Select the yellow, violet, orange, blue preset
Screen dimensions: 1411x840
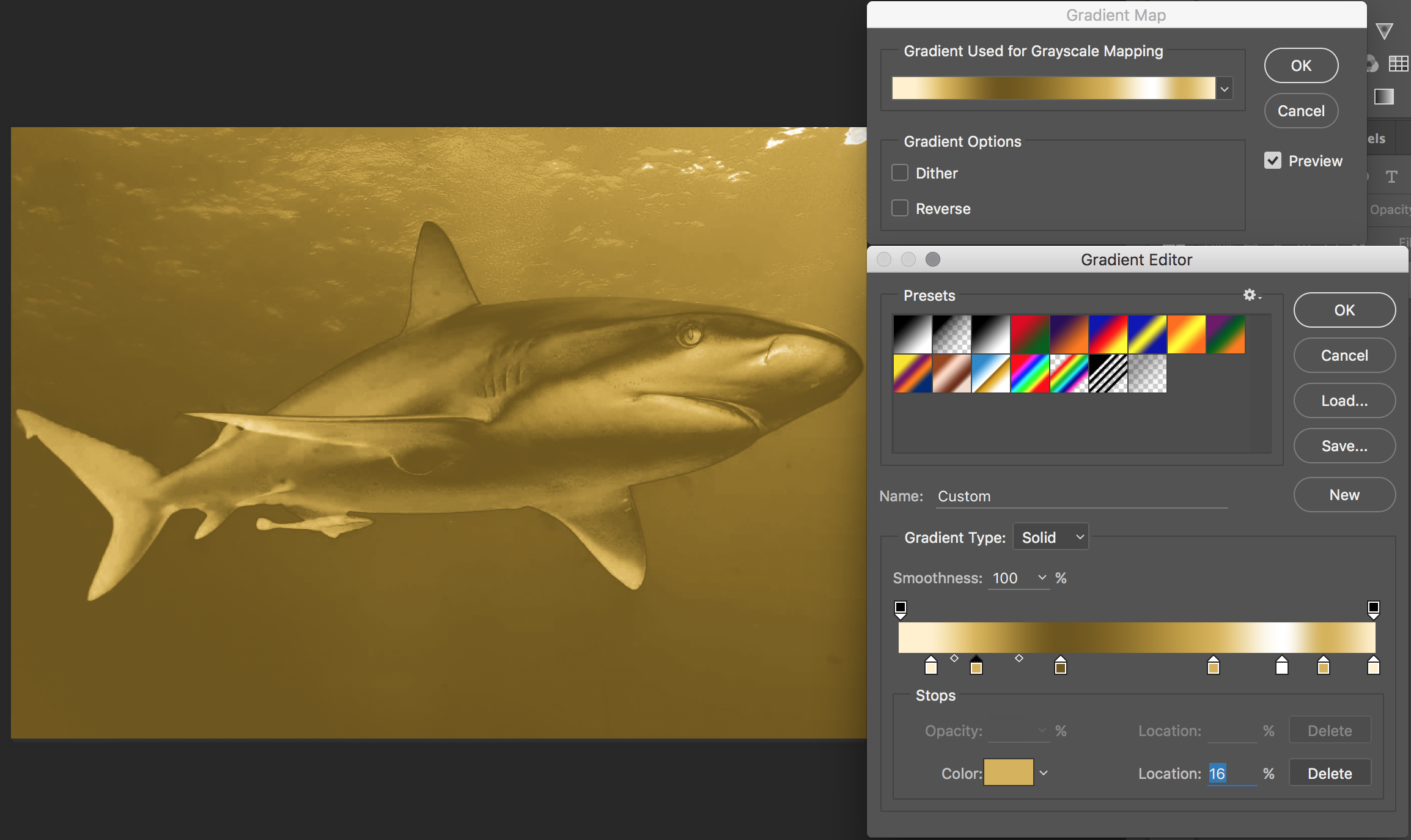click(913, 374)
